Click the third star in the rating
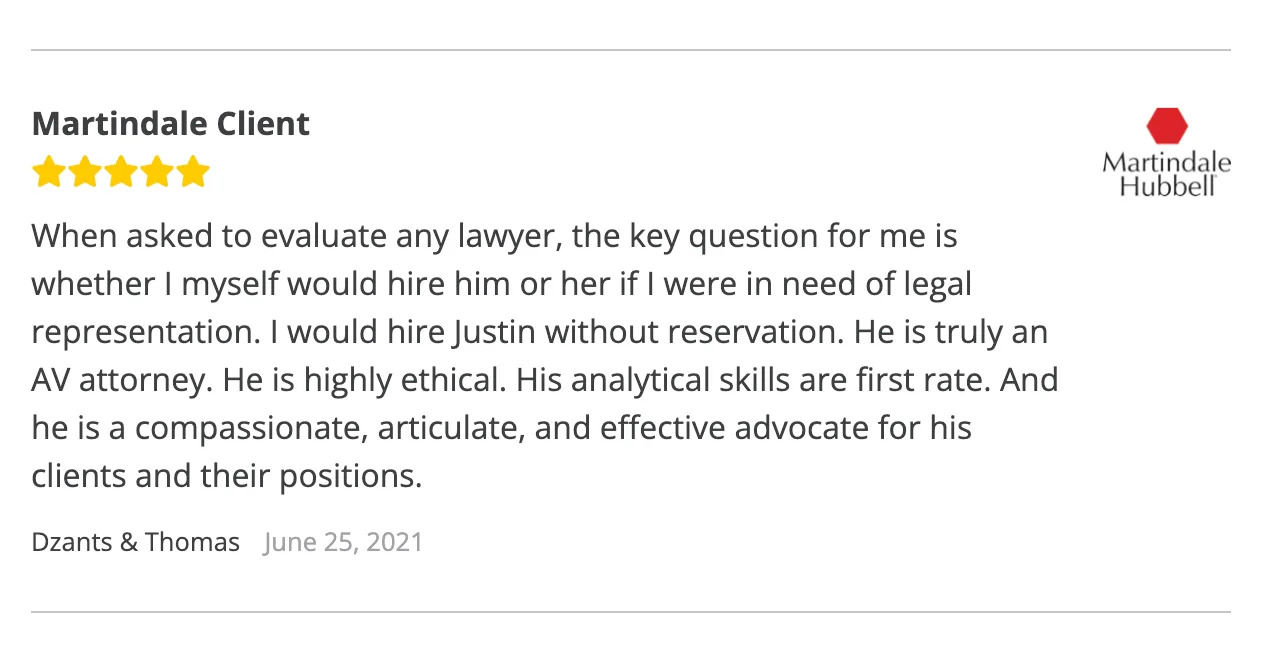The height and width of the screenshot is (664, 1262). (x=120, y=172)
